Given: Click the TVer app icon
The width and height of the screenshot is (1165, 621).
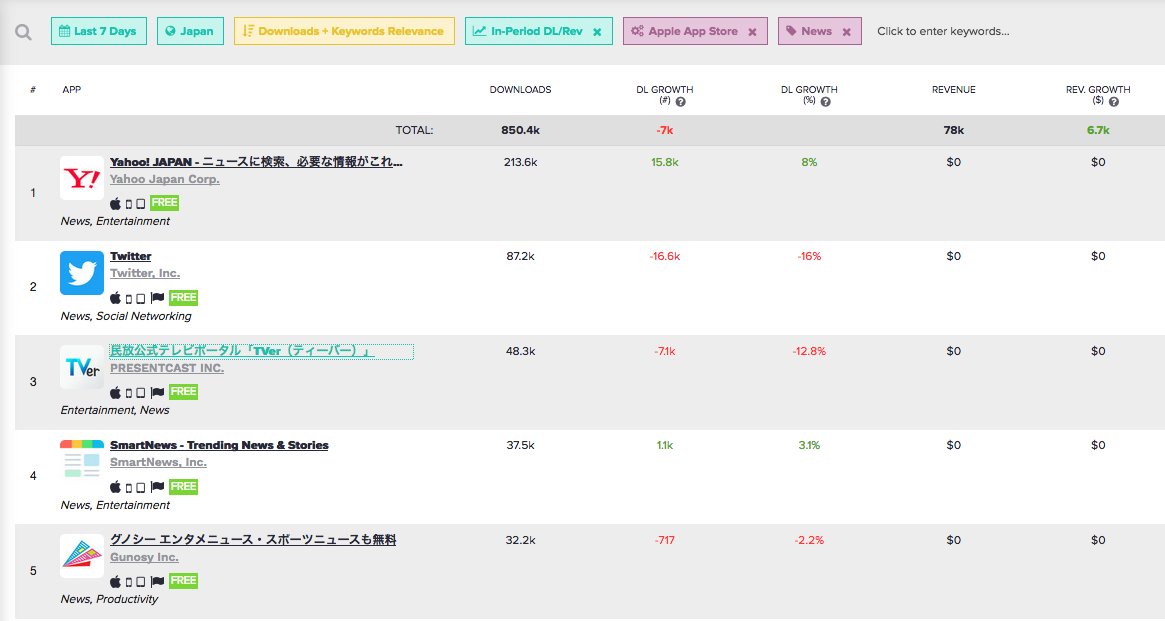Looking at the screenshot, I should coord(82,367).
